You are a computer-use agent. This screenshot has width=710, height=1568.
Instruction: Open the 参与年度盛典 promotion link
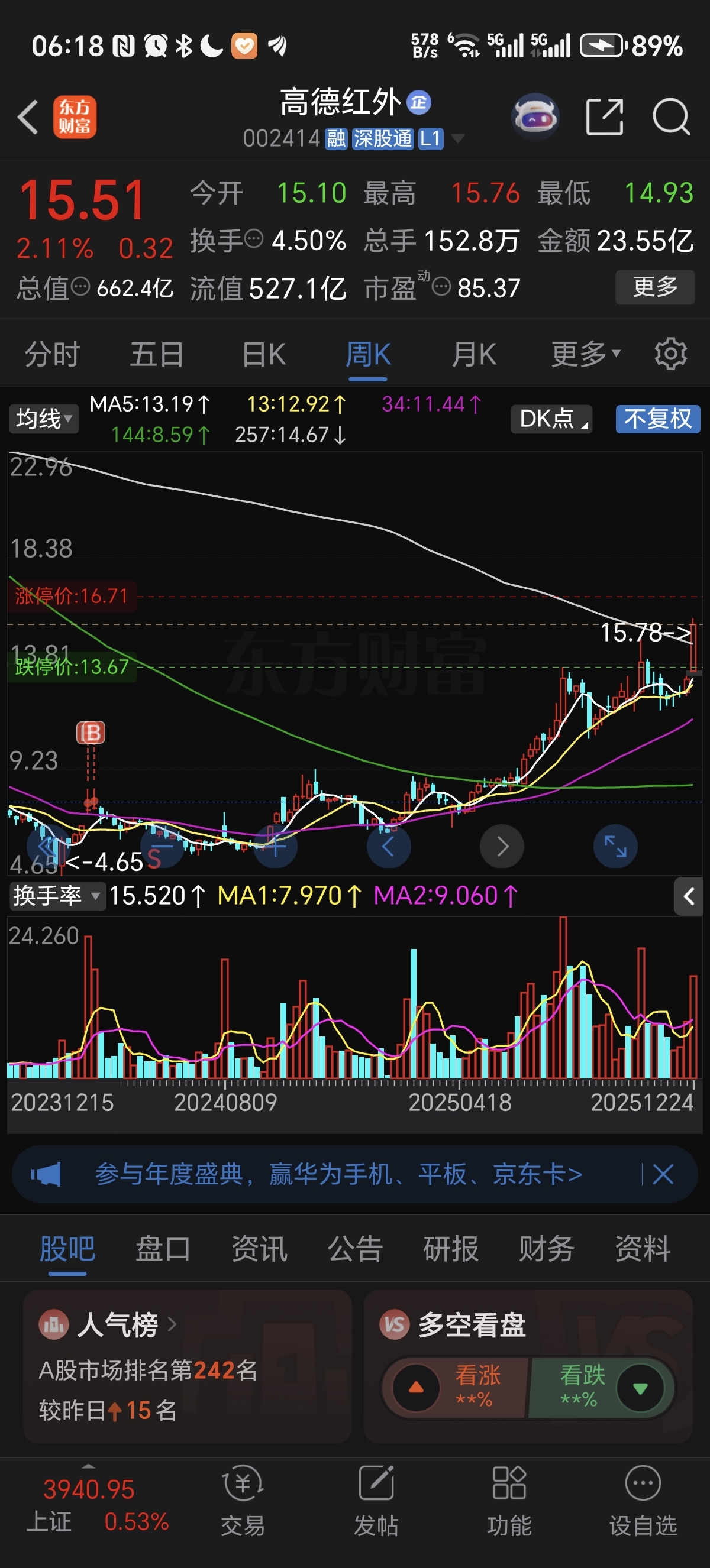pyautogui.click(x=338, y=1174)
